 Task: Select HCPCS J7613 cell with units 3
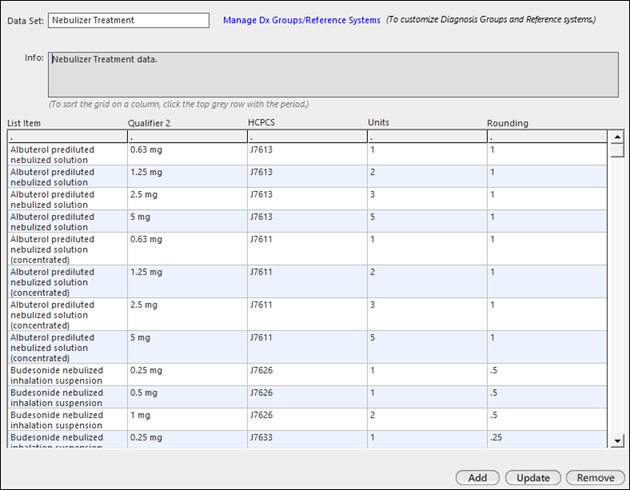coord(307,199)
